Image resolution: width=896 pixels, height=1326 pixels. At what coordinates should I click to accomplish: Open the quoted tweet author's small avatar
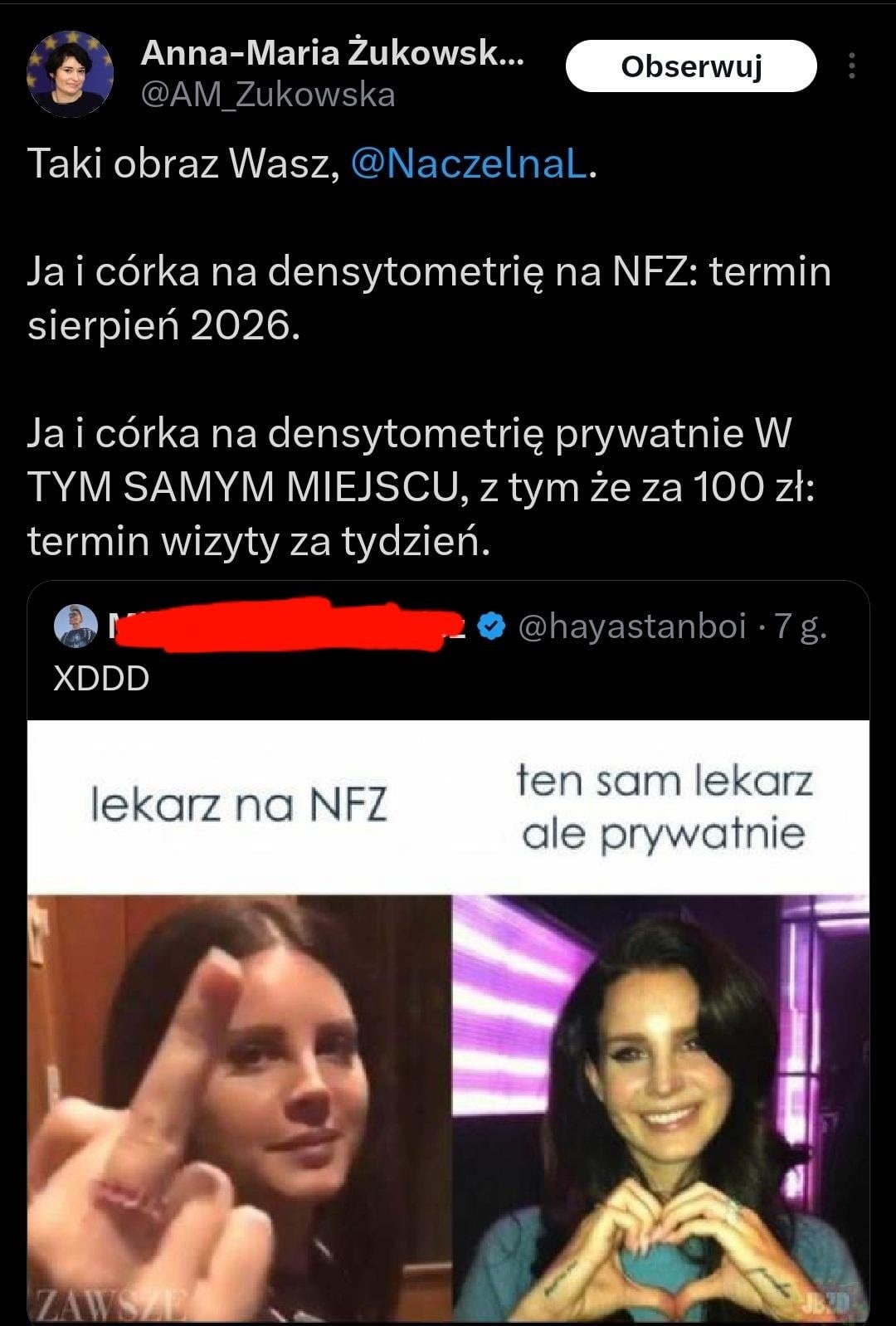click(x=75, y=626)
